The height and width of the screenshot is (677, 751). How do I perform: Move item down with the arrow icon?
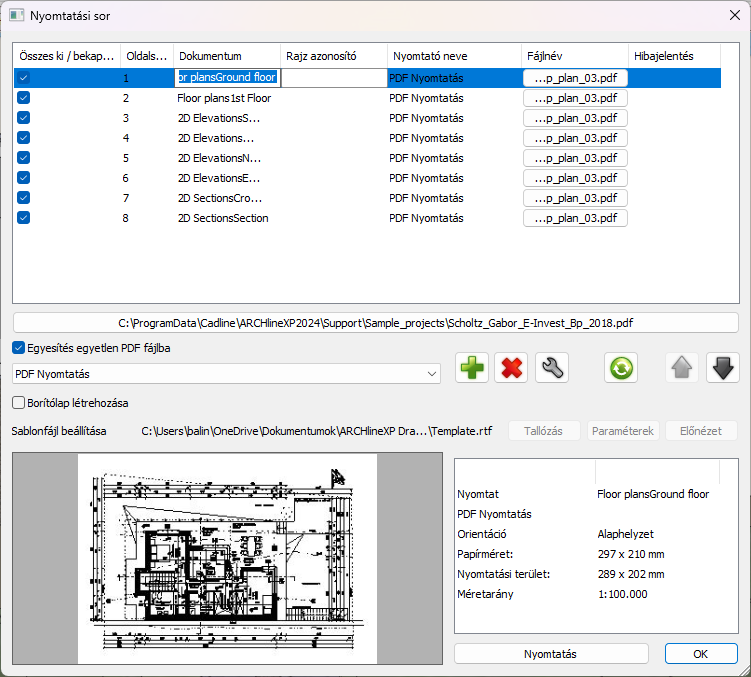coord(722,368)
